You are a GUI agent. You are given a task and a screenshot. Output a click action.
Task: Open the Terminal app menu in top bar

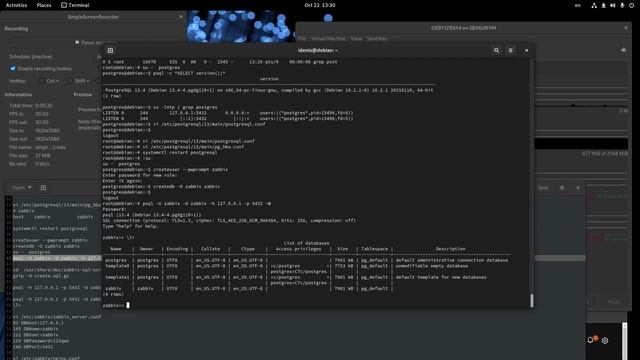pyautogui.click(x=75, y=5)
